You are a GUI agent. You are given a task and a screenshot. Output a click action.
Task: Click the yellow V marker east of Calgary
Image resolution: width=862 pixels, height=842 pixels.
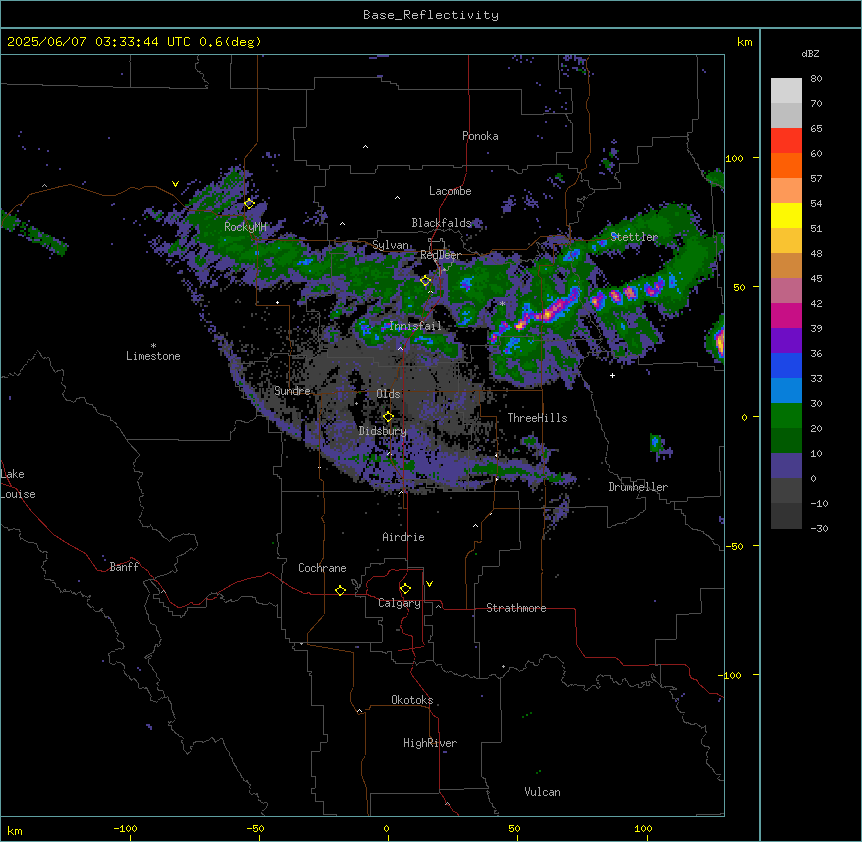429,584
